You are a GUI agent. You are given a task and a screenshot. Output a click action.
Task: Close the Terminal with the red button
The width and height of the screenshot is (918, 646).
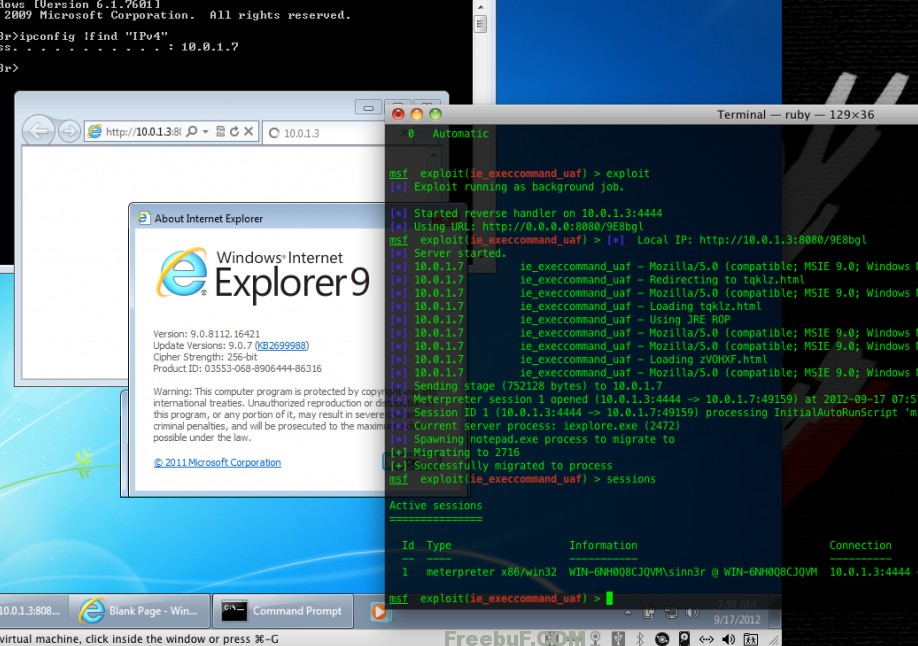398,114
